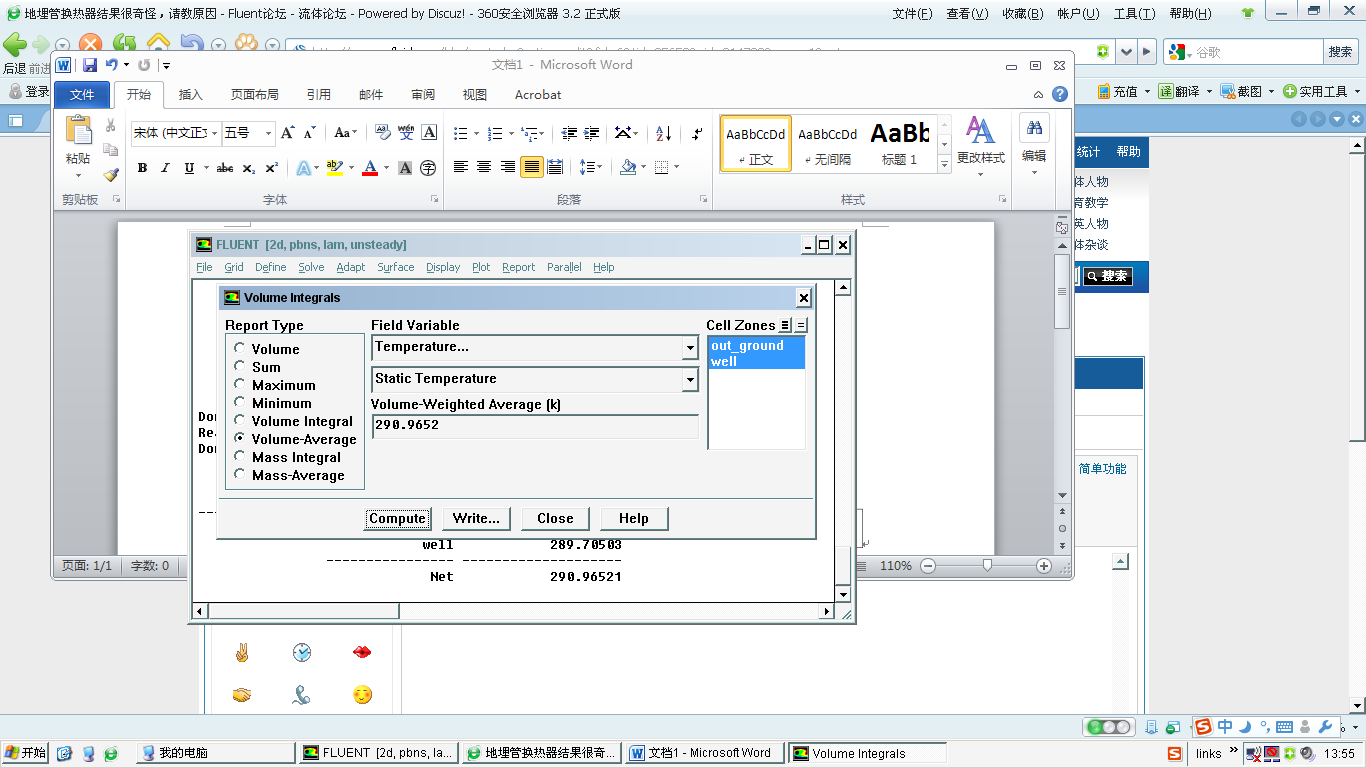Click the phonetic guide (wén) icon
The image size is (1366, 768).
coord(406,132)
